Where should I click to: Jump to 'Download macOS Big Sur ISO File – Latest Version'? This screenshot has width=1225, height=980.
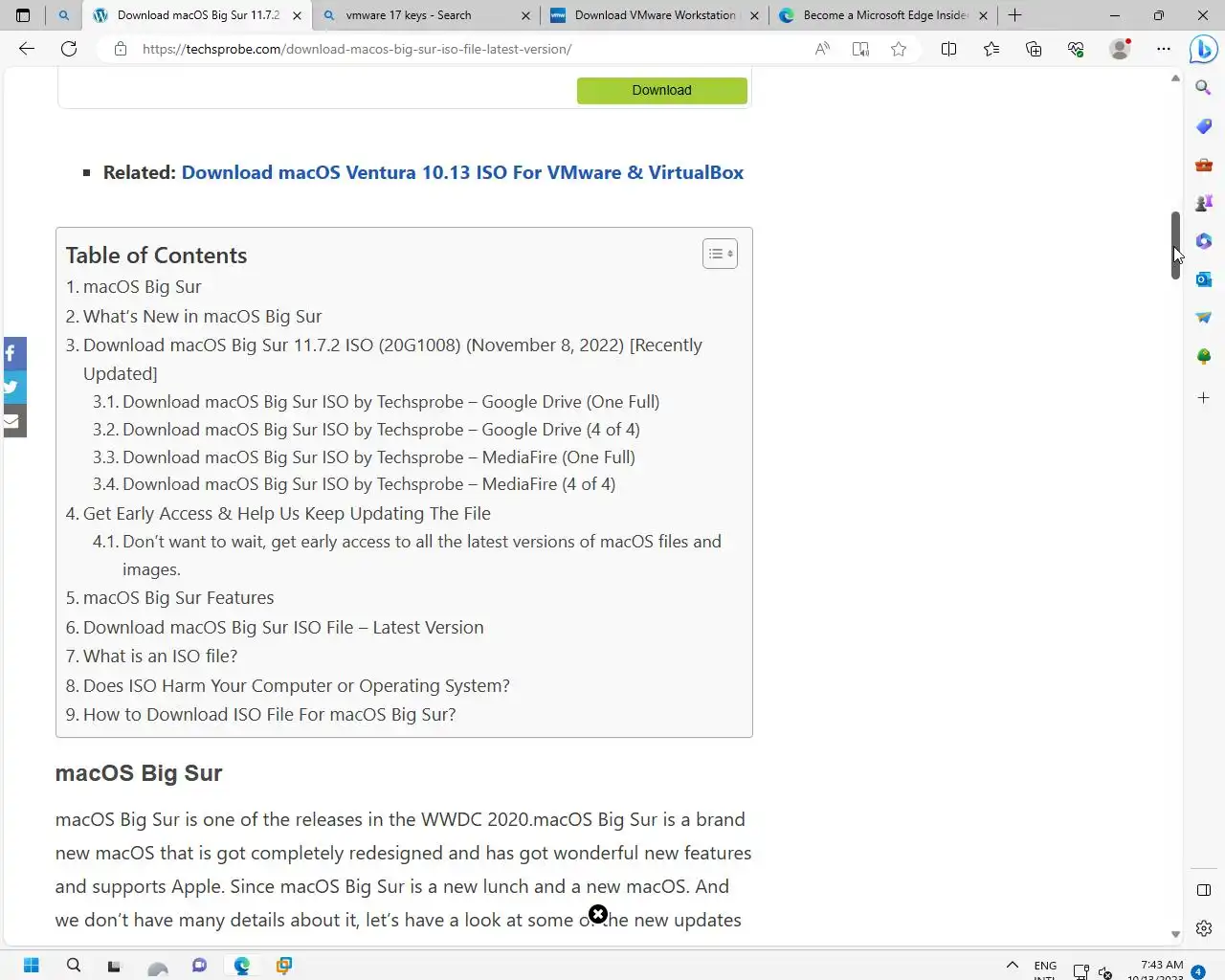click(283, 628)
